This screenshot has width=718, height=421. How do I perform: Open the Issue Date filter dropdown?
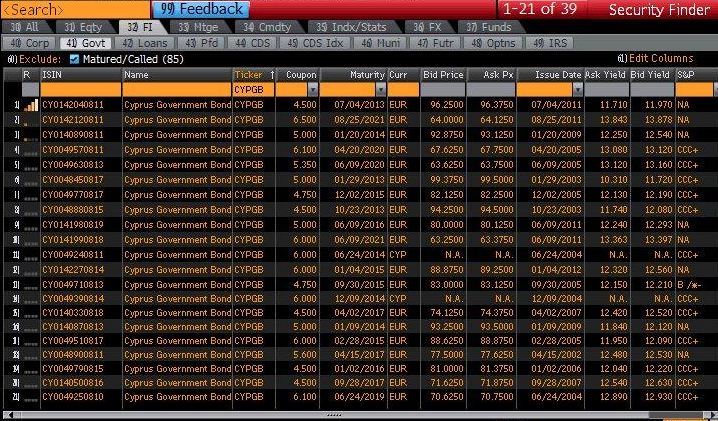577,89
